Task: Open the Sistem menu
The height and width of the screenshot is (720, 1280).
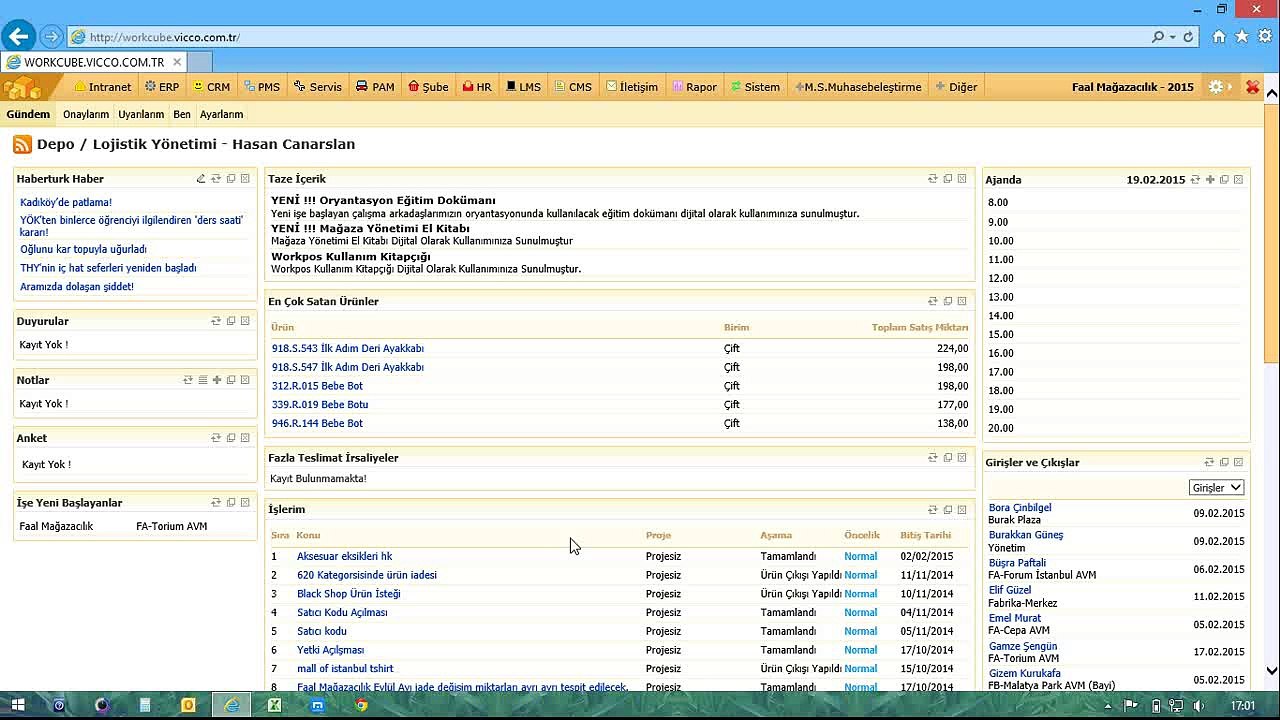Action: click(x=755, y=87)
